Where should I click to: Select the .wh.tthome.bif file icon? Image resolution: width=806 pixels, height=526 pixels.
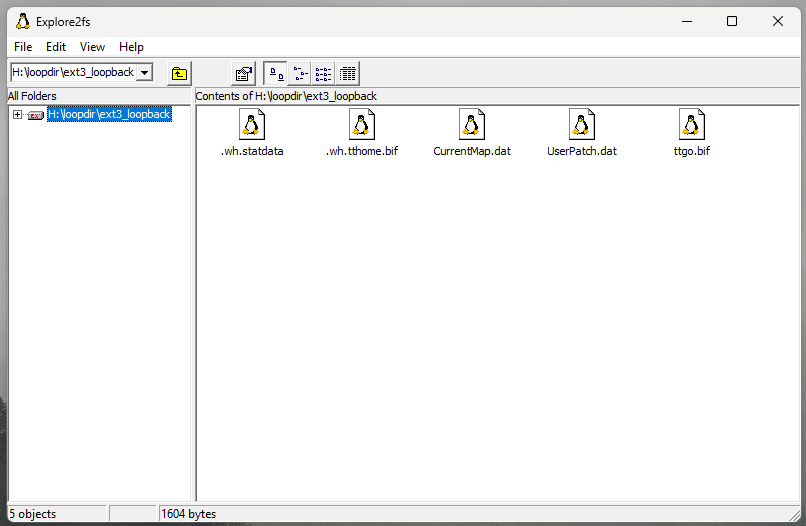362,124
